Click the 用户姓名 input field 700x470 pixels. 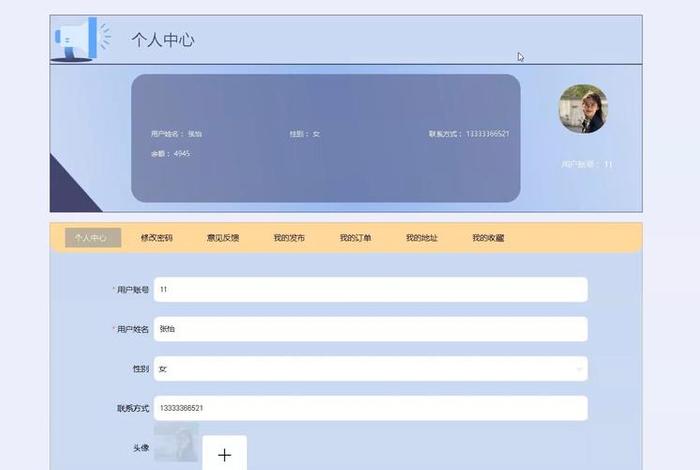click(x=371, y=329)
